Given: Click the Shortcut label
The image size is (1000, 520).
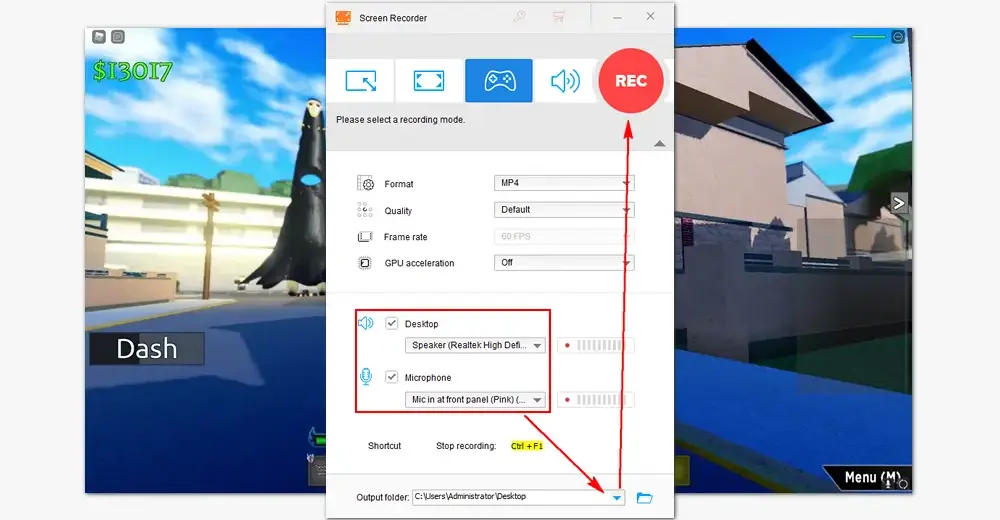Looking at the screenshot, I should 385,446.
